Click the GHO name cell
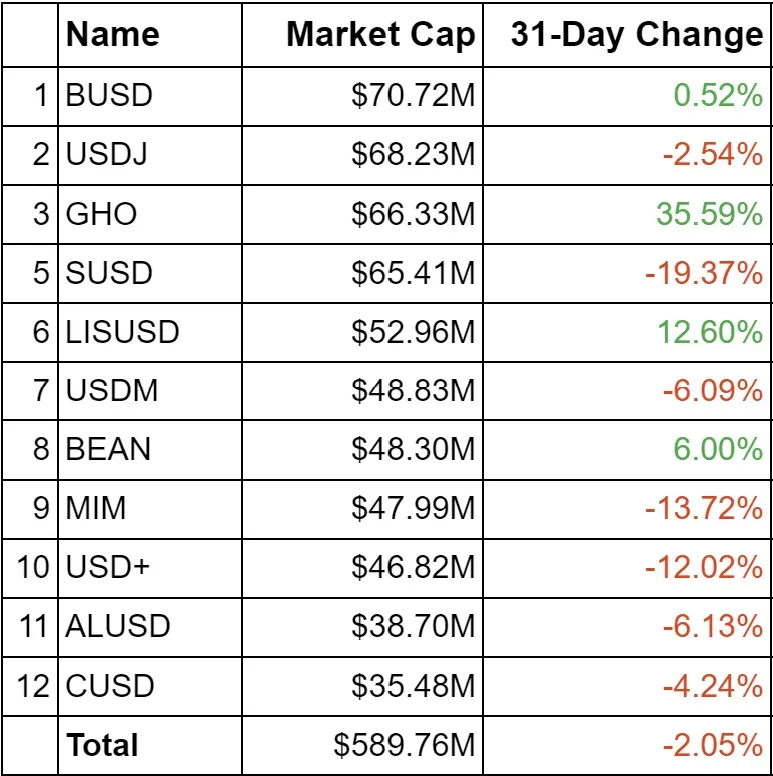 101,214
